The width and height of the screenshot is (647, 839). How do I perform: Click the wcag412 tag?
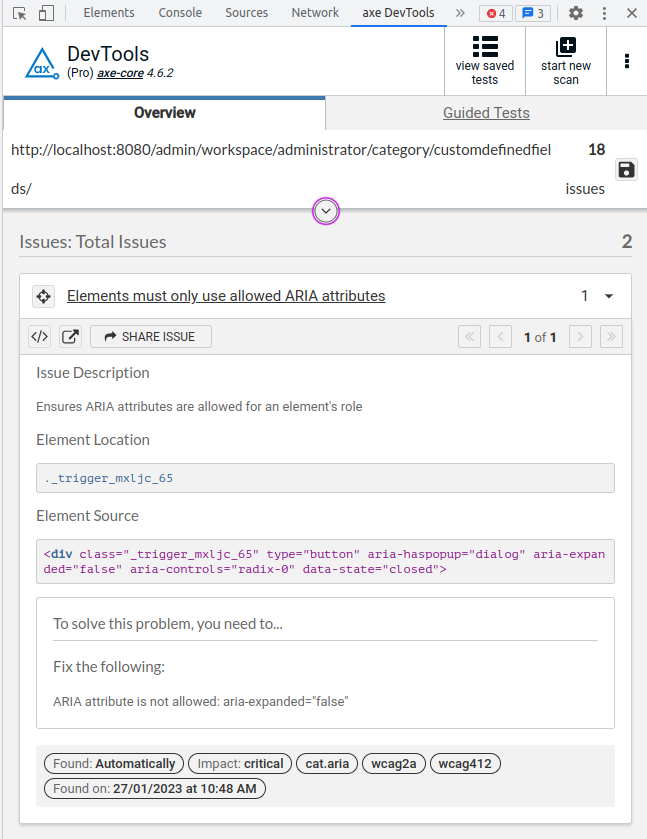click(467, 763)
